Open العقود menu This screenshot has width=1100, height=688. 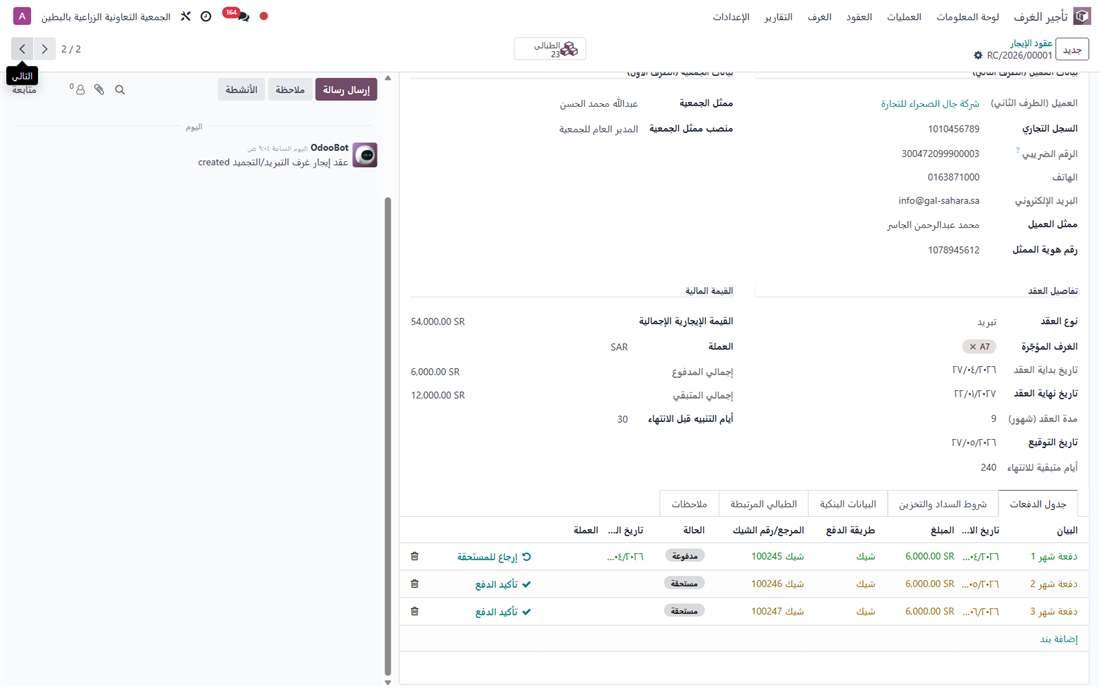[859, 17]
